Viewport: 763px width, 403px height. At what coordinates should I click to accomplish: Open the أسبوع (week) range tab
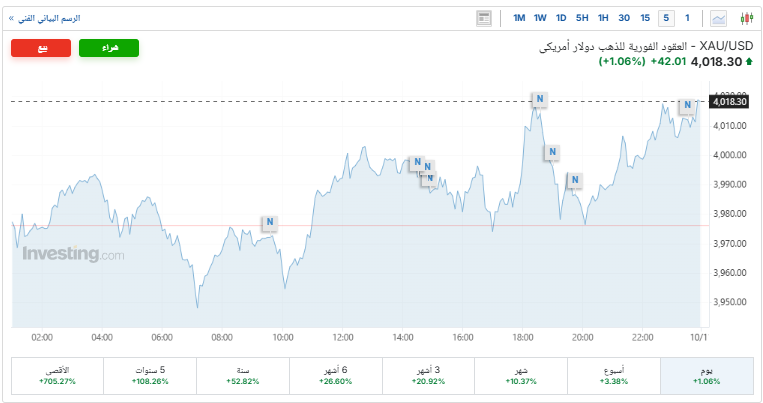[614, 375]
